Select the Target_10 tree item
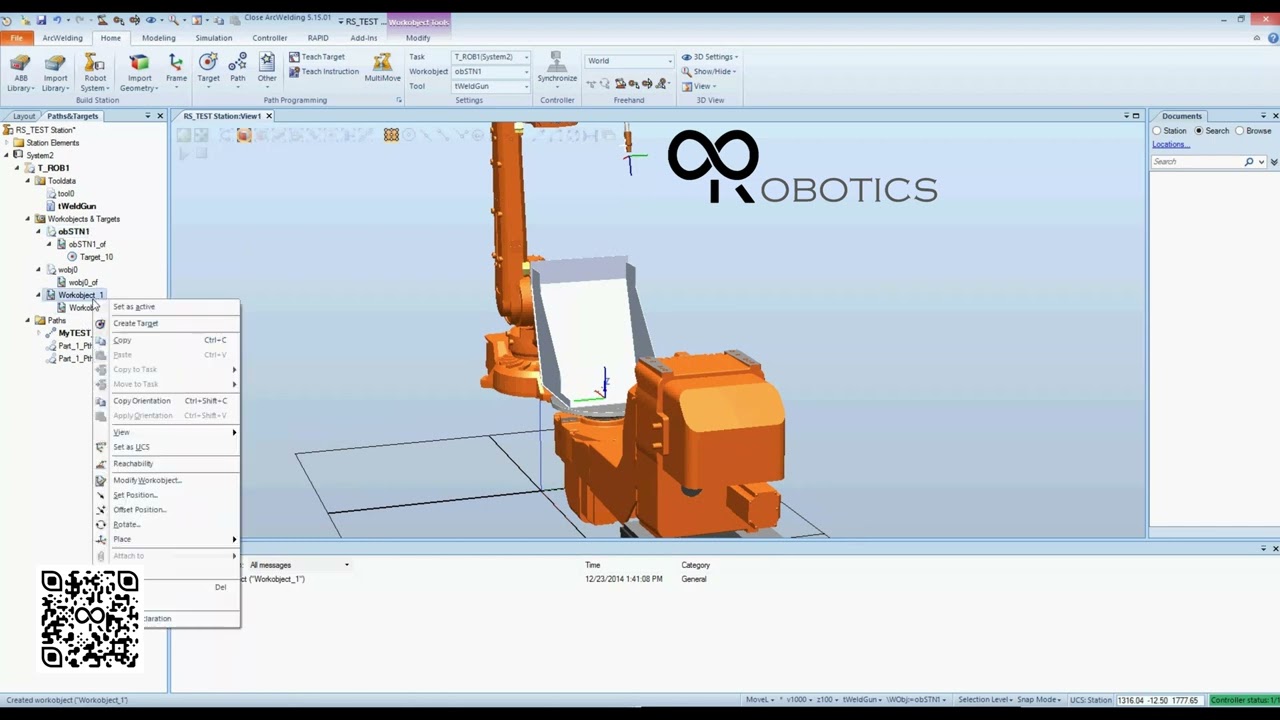Viewport: 1280px width, 720px height. pos(96,257)
